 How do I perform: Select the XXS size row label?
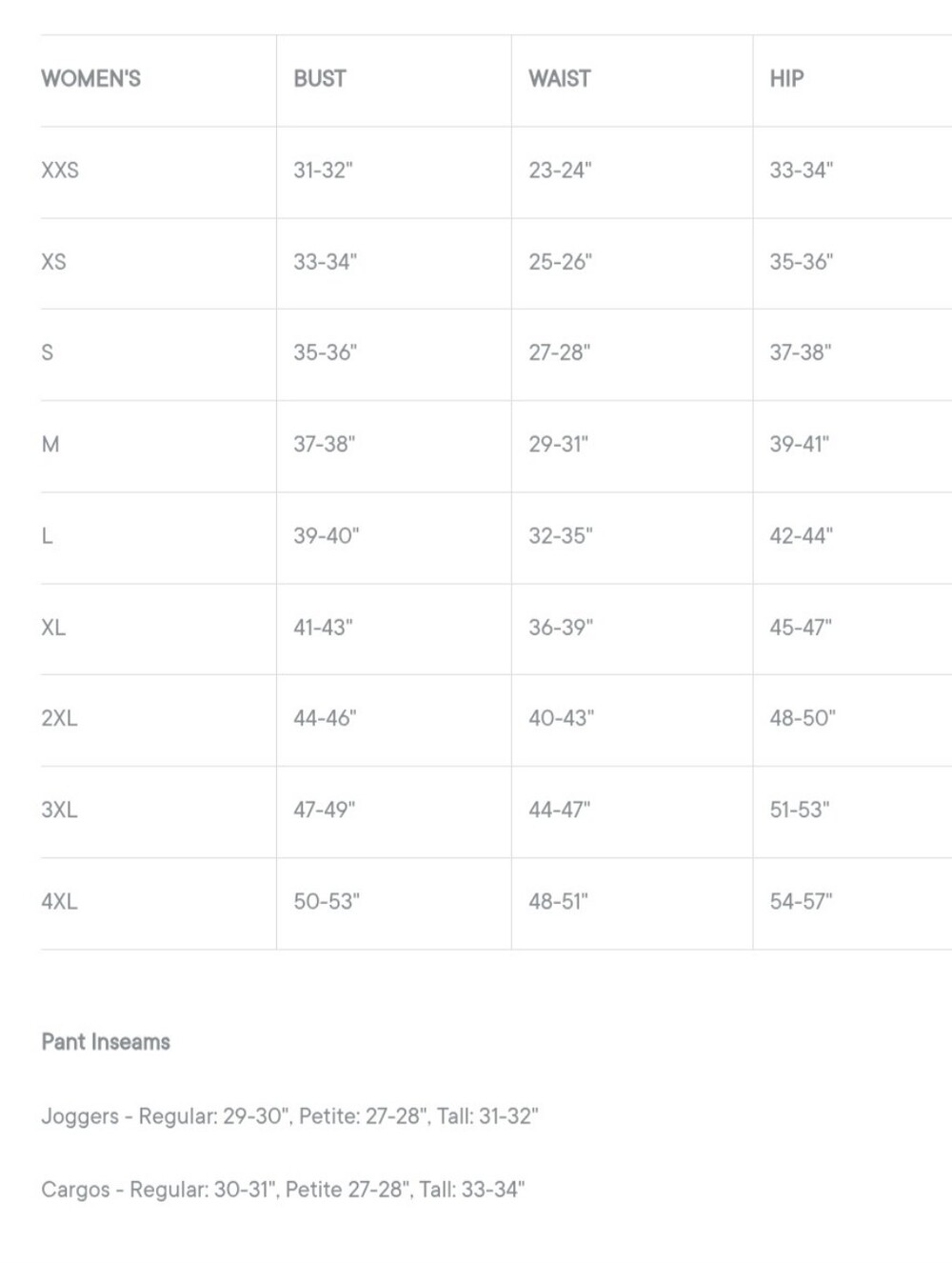(x=60, y=170)
